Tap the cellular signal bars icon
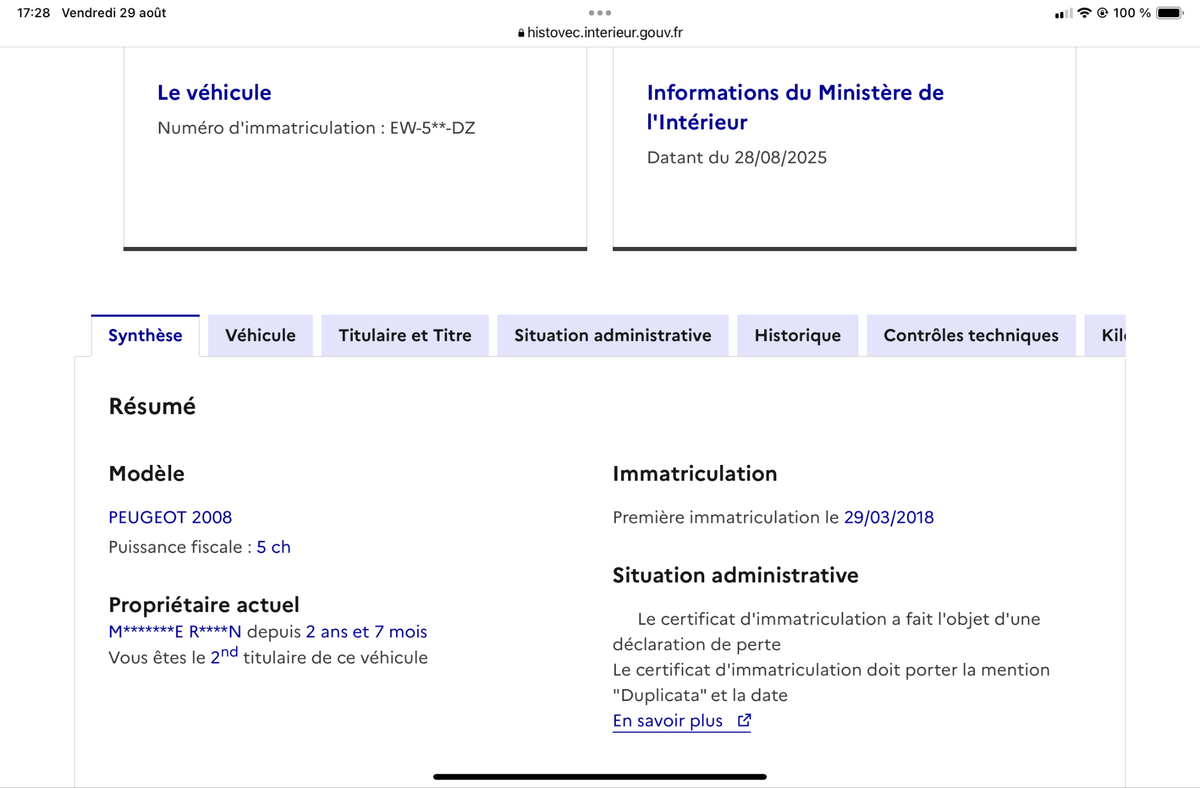The height and width of the screenshot is (788, 1200). click(x=1064, y=13)
